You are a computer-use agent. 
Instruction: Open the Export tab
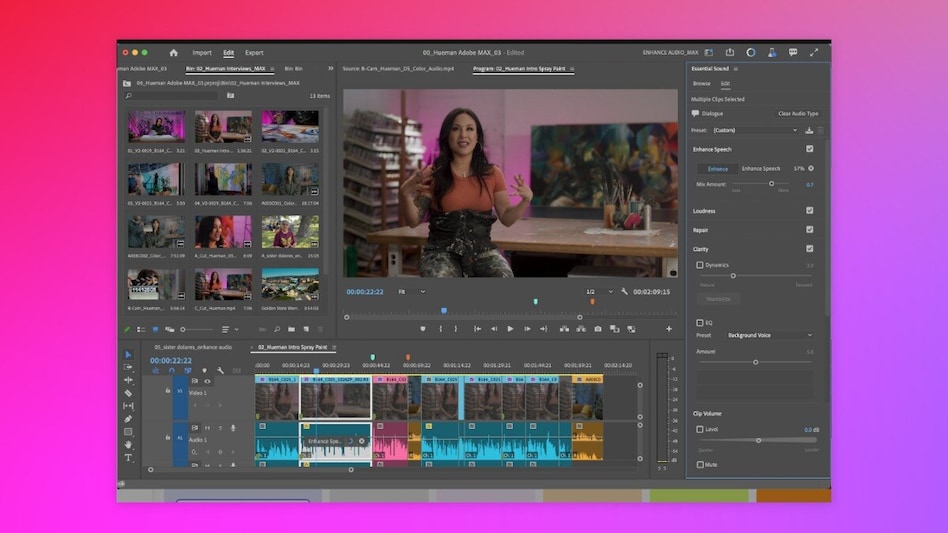coord(254,53)
